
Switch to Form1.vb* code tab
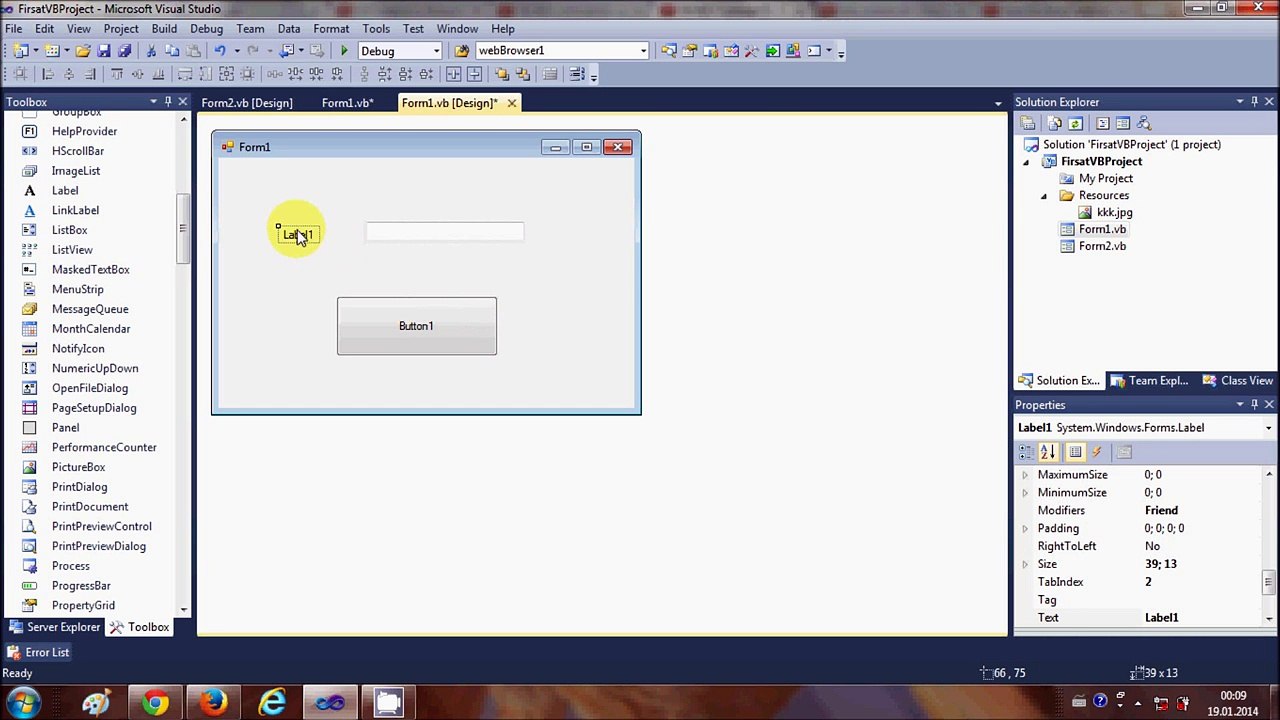347,103
